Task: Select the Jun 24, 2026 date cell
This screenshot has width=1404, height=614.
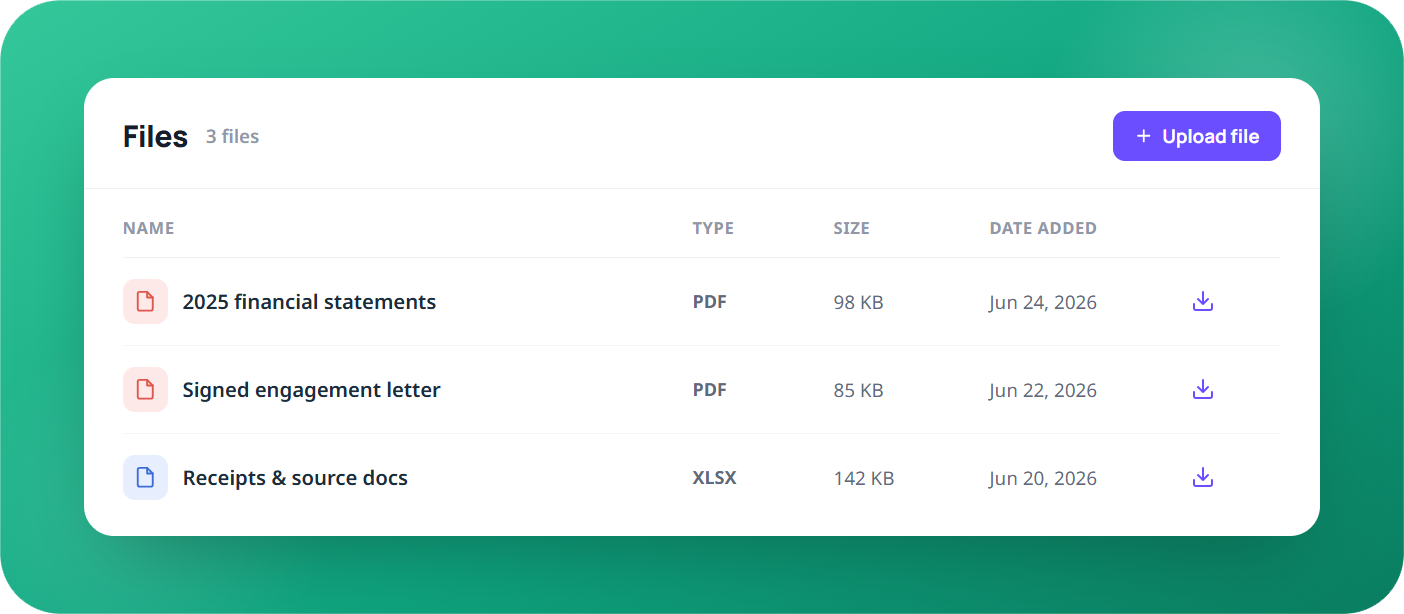Action: [1043, 302]
